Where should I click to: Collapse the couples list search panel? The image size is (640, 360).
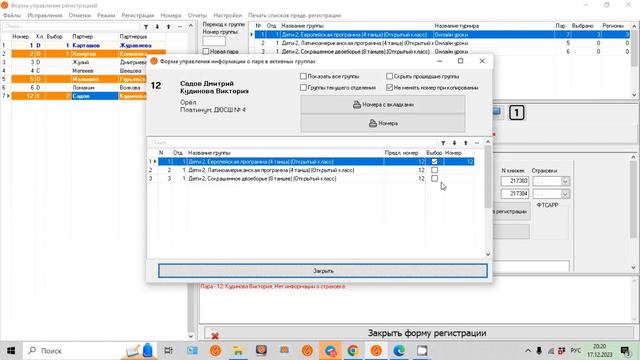coord(191,26)
